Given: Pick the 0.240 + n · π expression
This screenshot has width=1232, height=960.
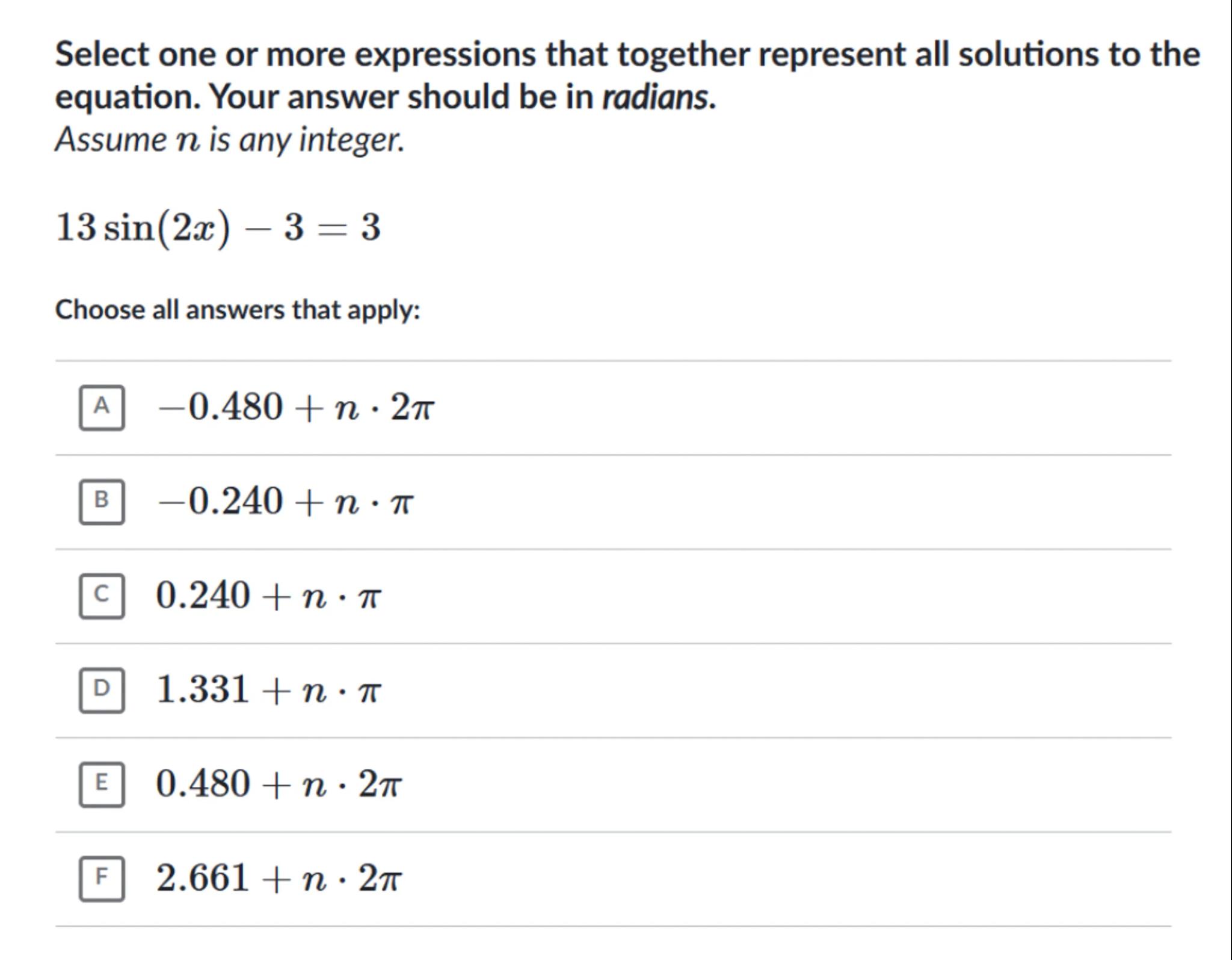Looking at the screenshot, I should (x=268, y=596).
